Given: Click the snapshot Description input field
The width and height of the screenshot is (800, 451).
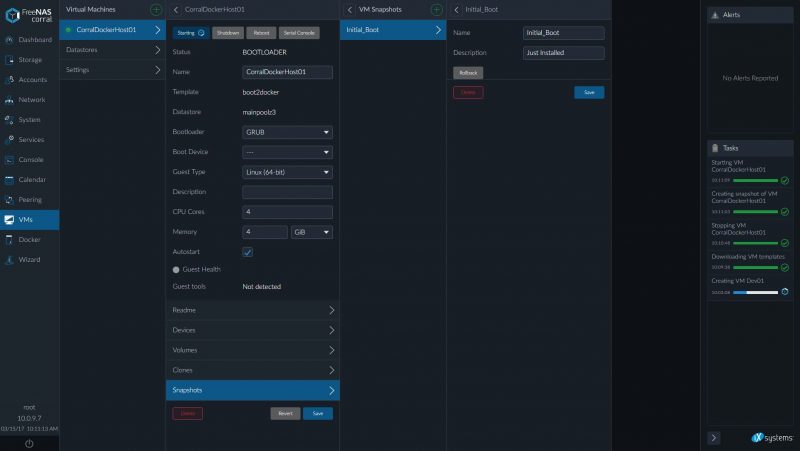Looking at the screenshot, I should [563, 52].
